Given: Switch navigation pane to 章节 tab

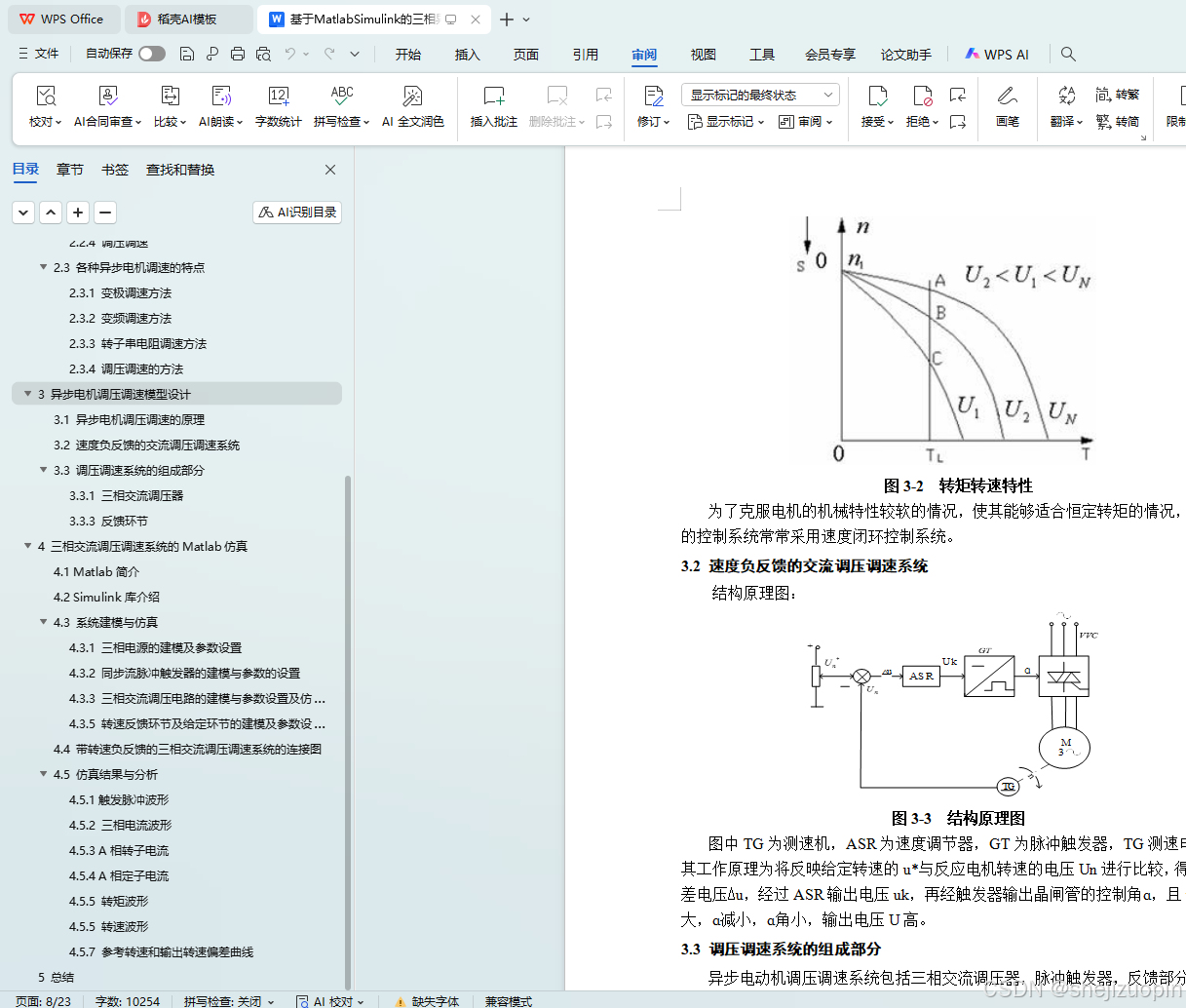Looking at the screenshot, I should (x=70, y=170).
